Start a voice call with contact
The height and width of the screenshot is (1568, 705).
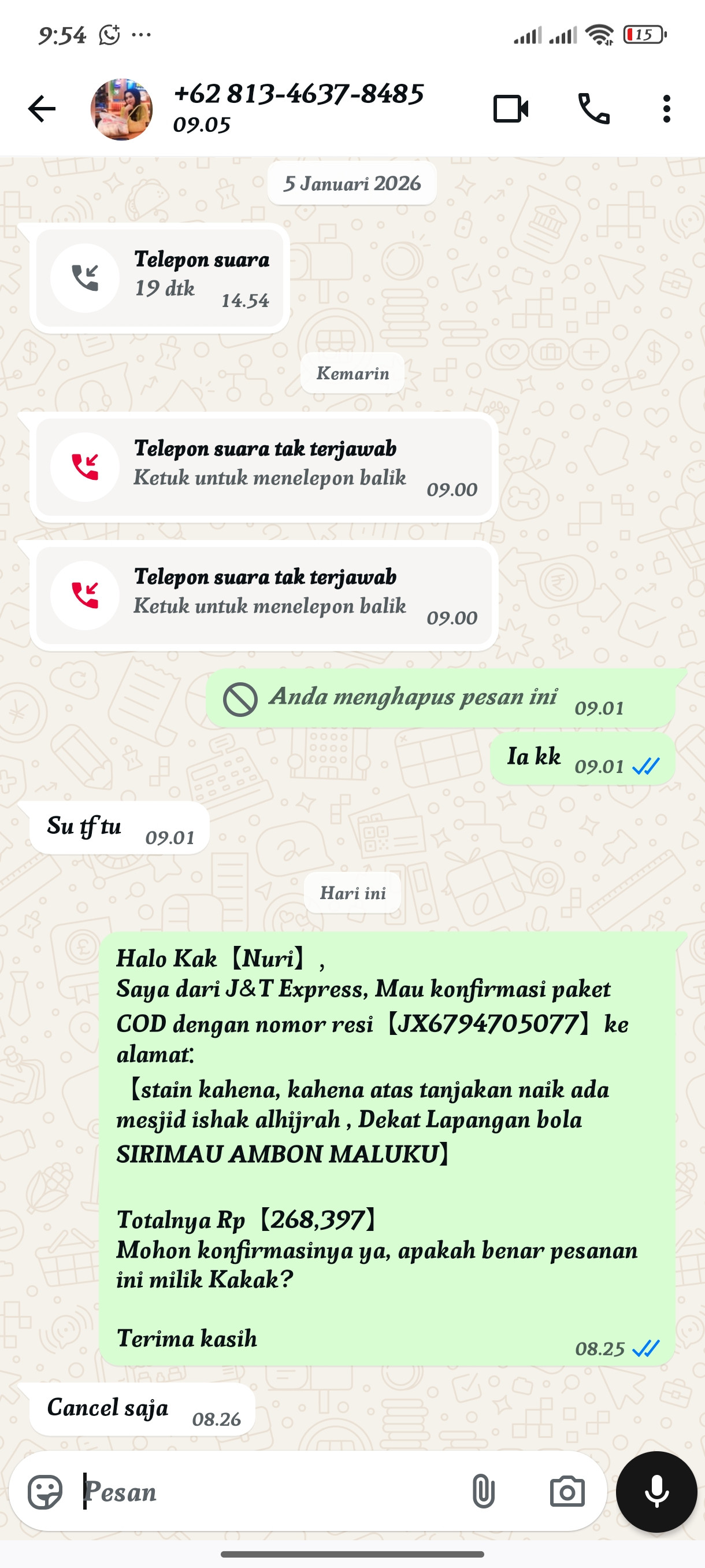coord(593,109)
